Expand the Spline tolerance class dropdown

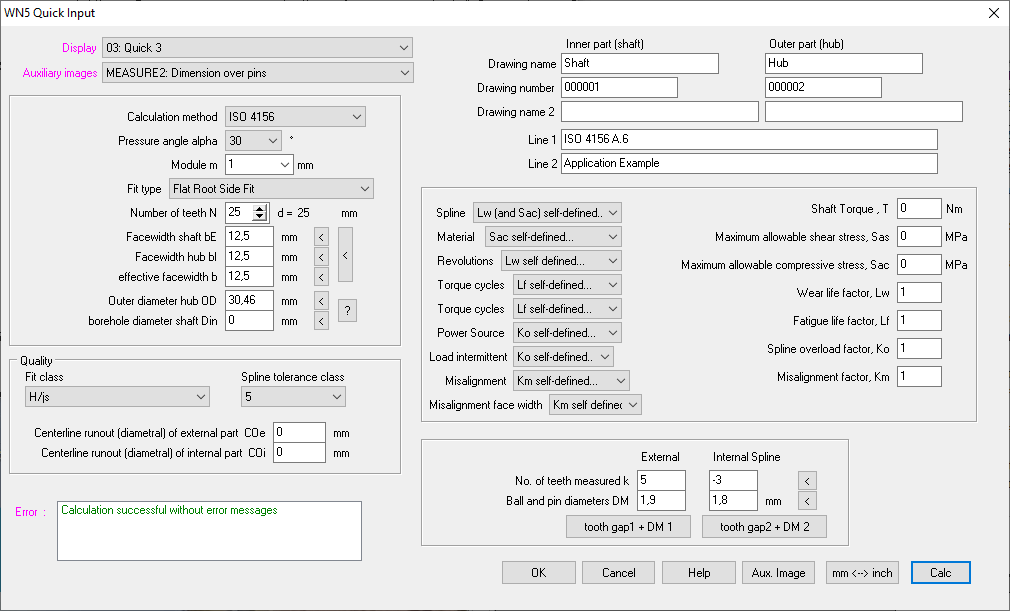[x=293, y=397]
